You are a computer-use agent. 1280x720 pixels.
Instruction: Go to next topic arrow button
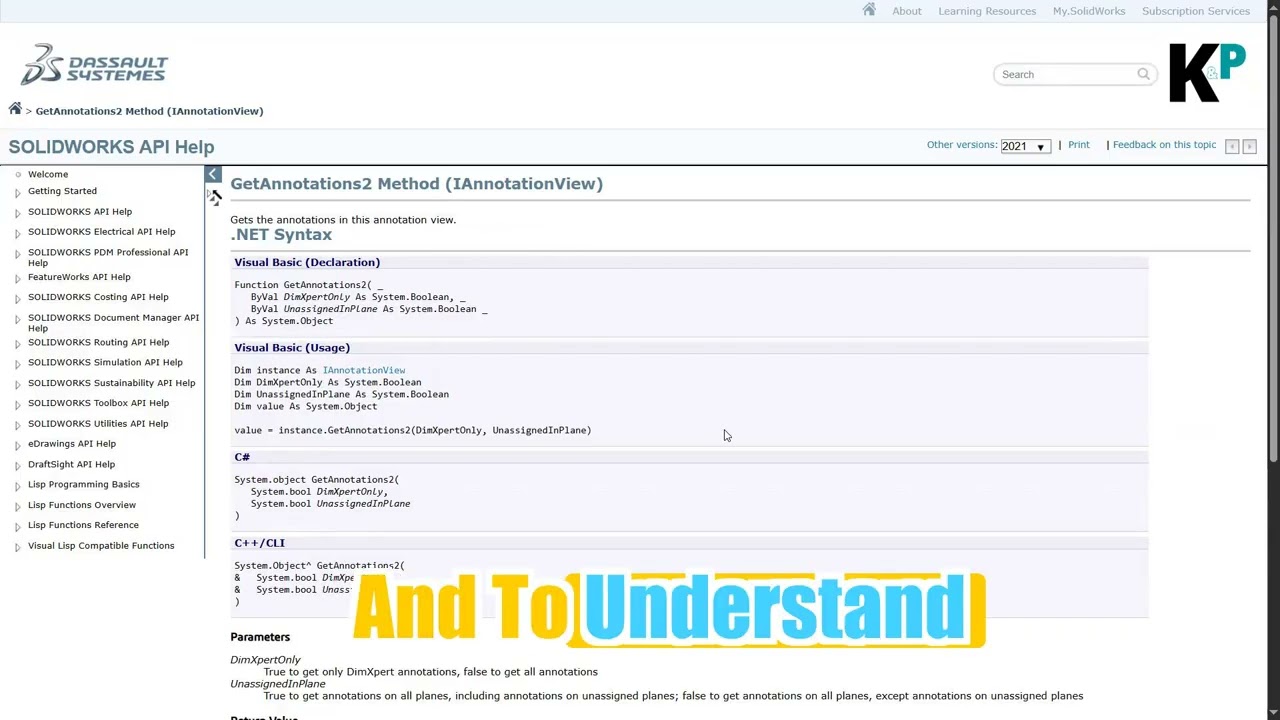tap(1249, 146)
